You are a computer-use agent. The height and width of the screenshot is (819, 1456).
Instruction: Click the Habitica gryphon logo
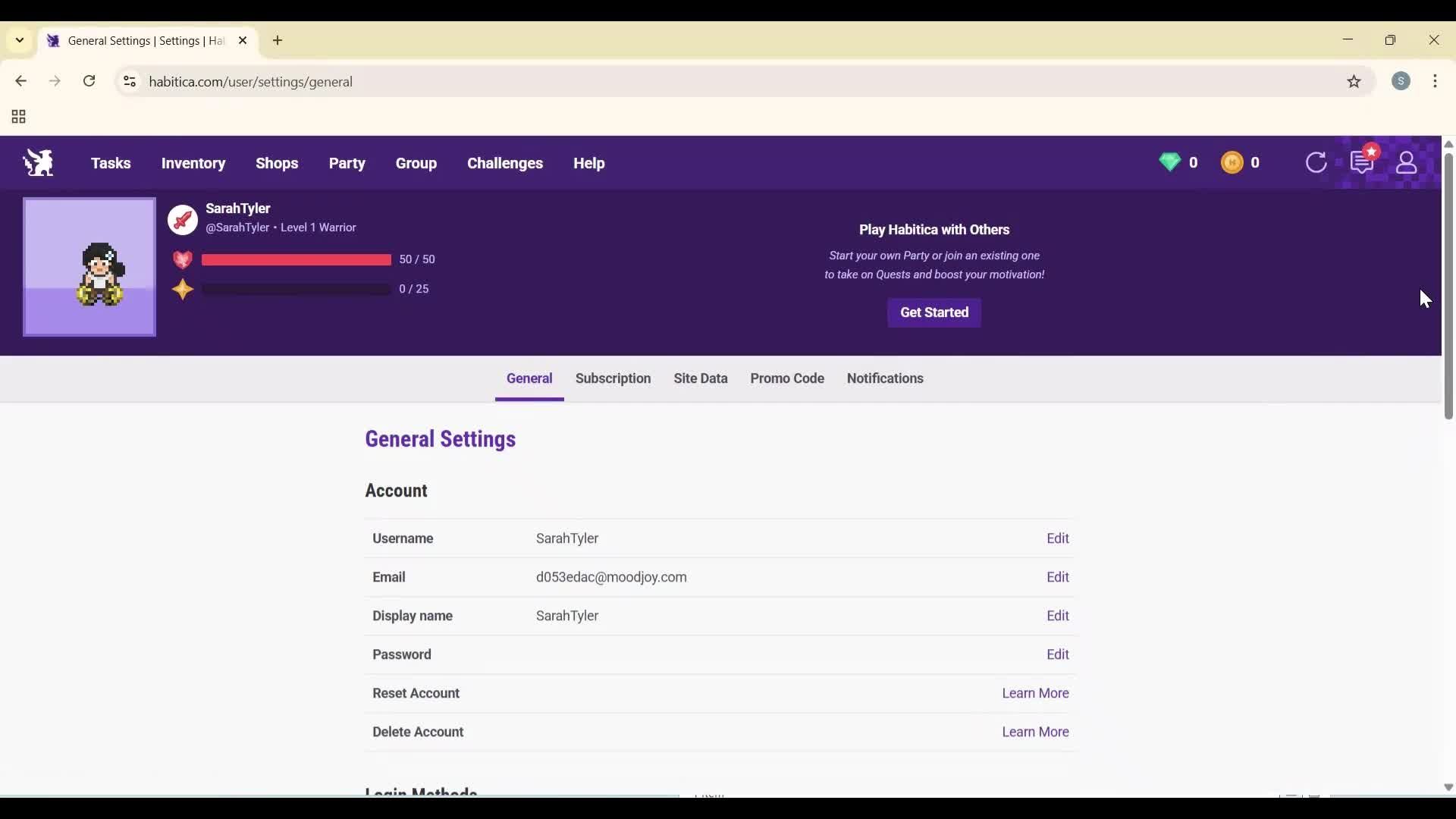pos(38,163)
